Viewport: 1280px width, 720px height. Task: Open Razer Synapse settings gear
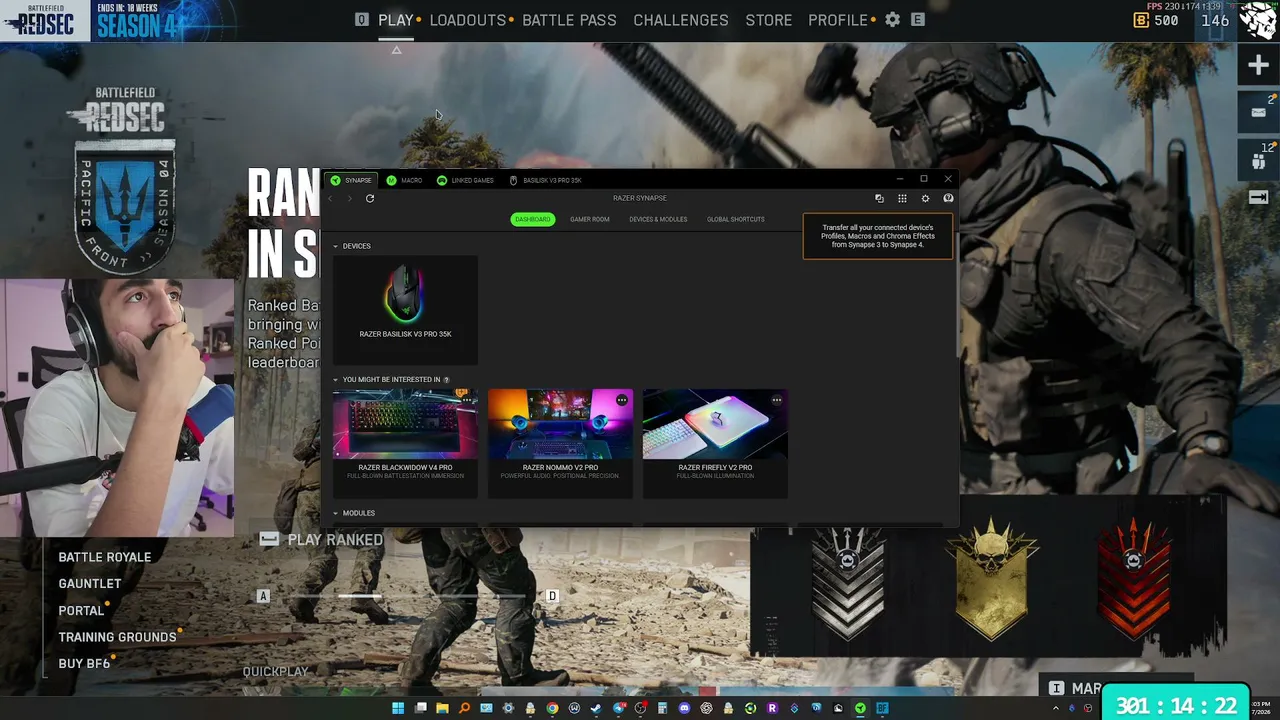[x=925, y=198]
